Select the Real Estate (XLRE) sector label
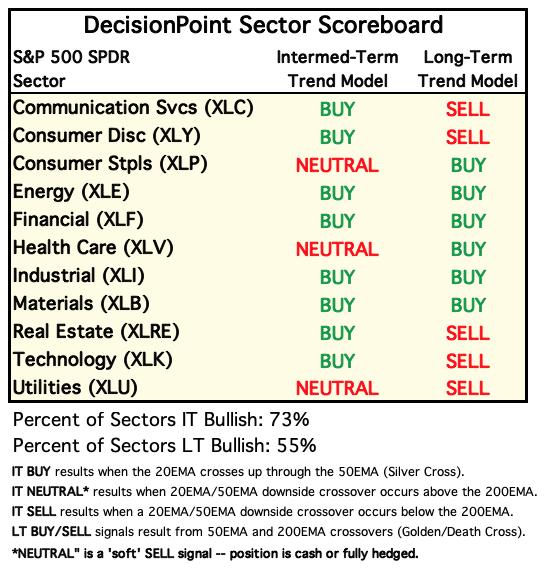Image resolution: width=549 pixels, height=569 pixels. click(96, 332)
